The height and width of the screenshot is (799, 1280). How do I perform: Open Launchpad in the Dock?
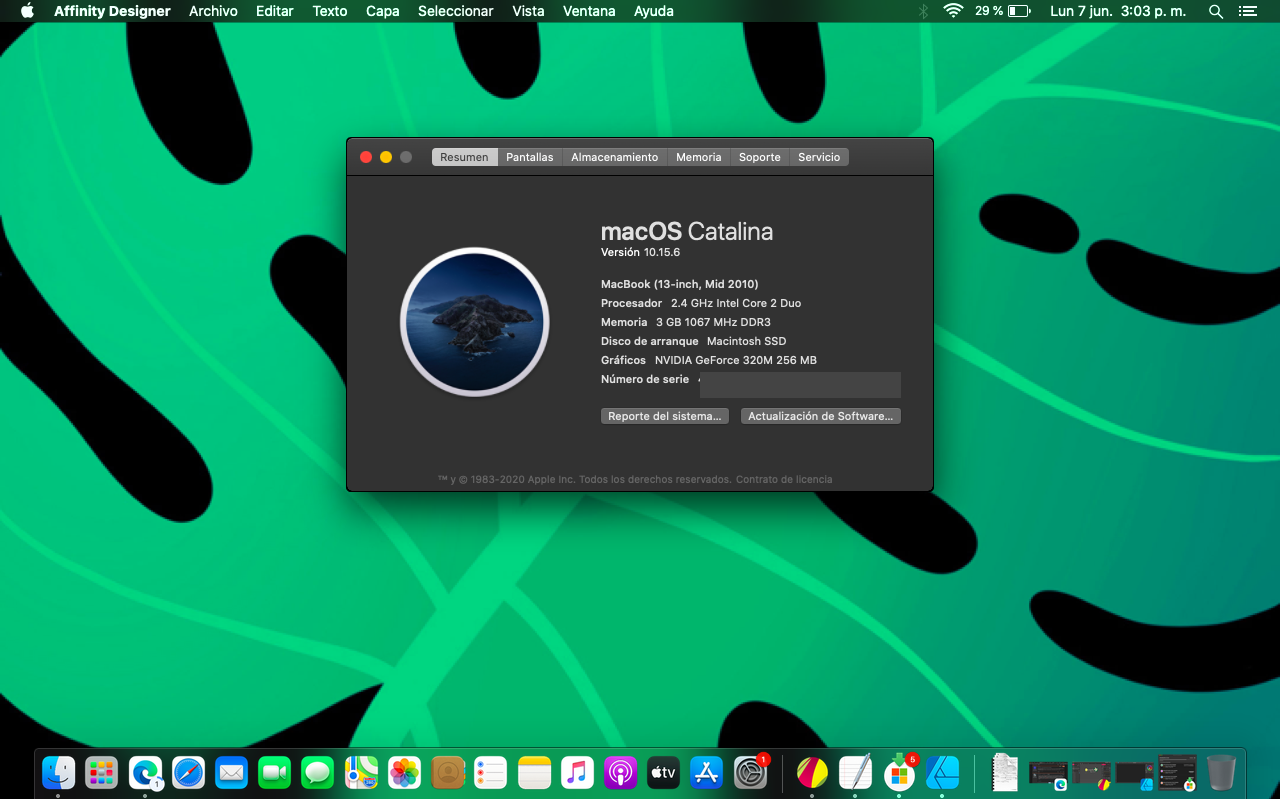[102, 772]
